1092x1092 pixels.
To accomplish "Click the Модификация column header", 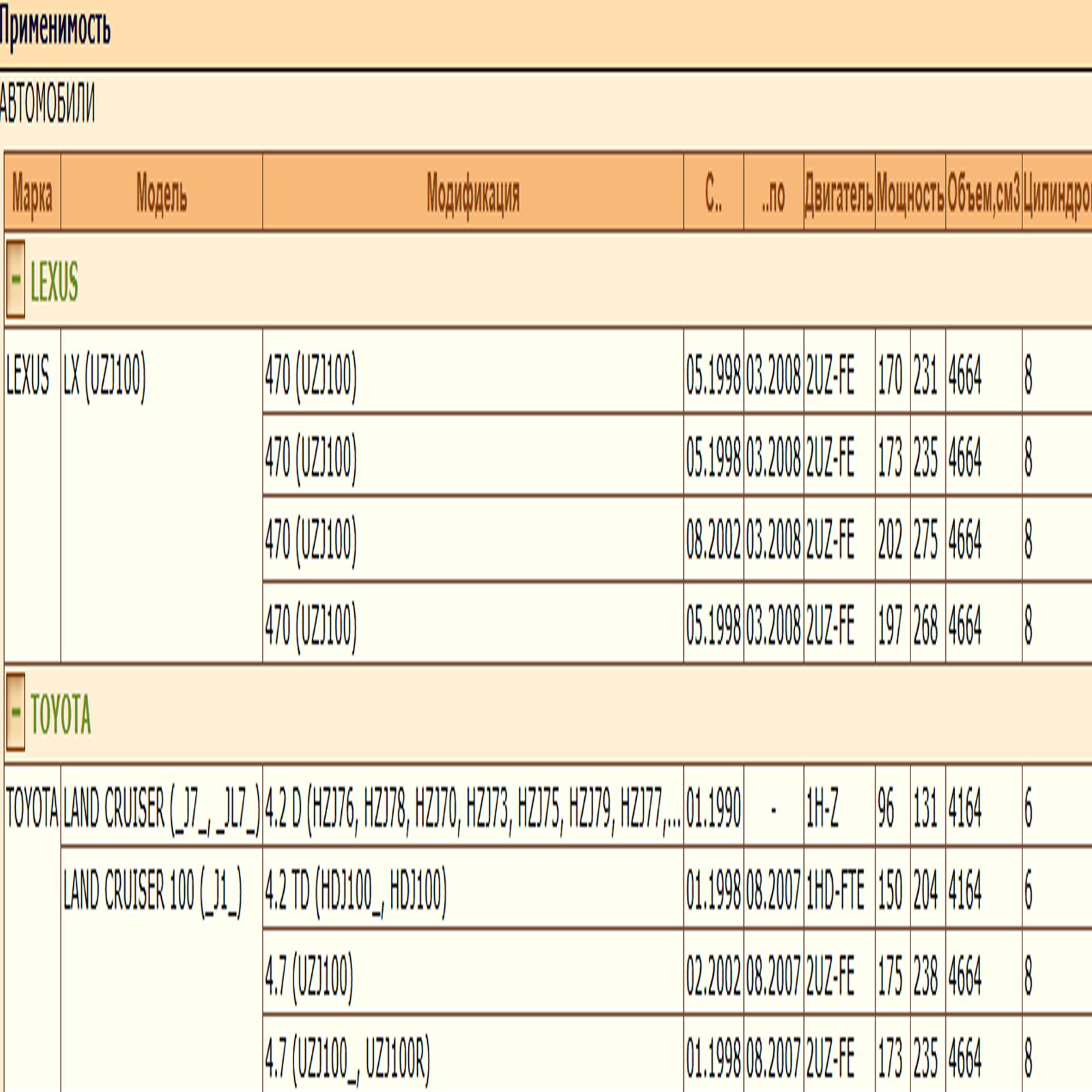I will tap(472, 193).
